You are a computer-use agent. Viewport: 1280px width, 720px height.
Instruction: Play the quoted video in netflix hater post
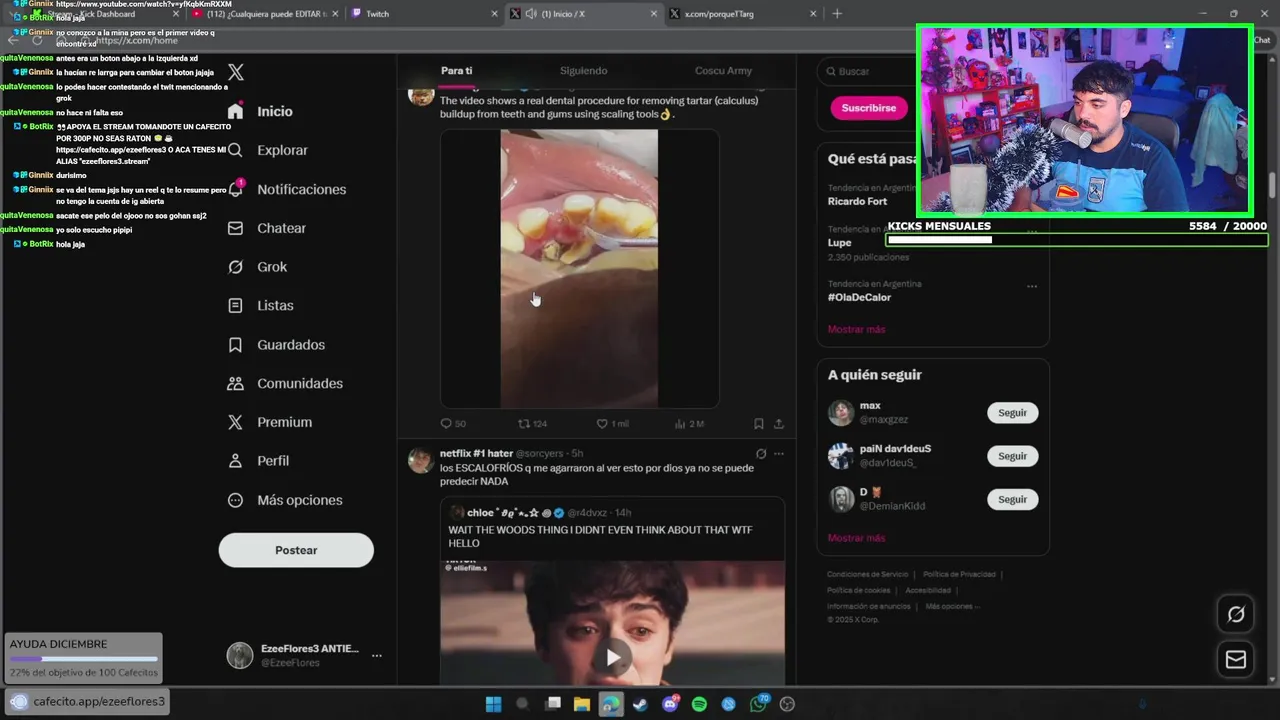point(612,657)
